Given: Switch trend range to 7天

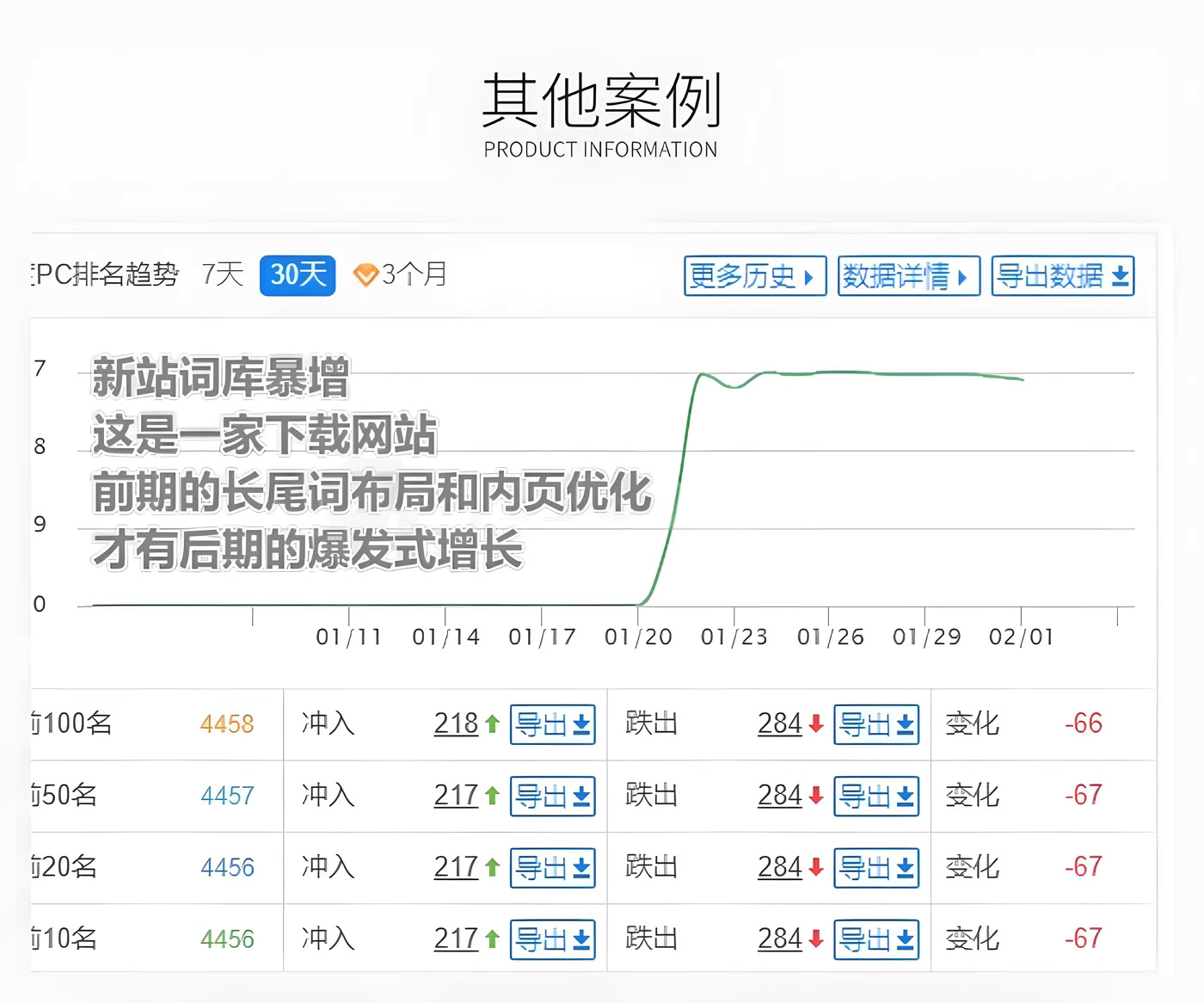Looking at the screenshot, I should (223, 274).
